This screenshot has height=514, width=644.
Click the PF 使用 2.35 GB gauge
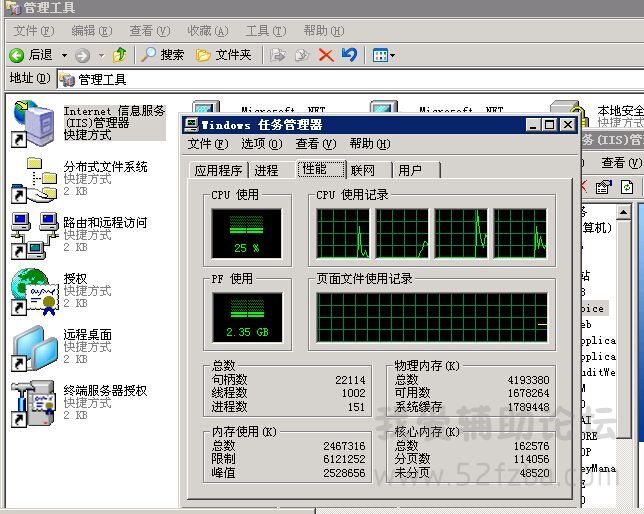[247, 317]
